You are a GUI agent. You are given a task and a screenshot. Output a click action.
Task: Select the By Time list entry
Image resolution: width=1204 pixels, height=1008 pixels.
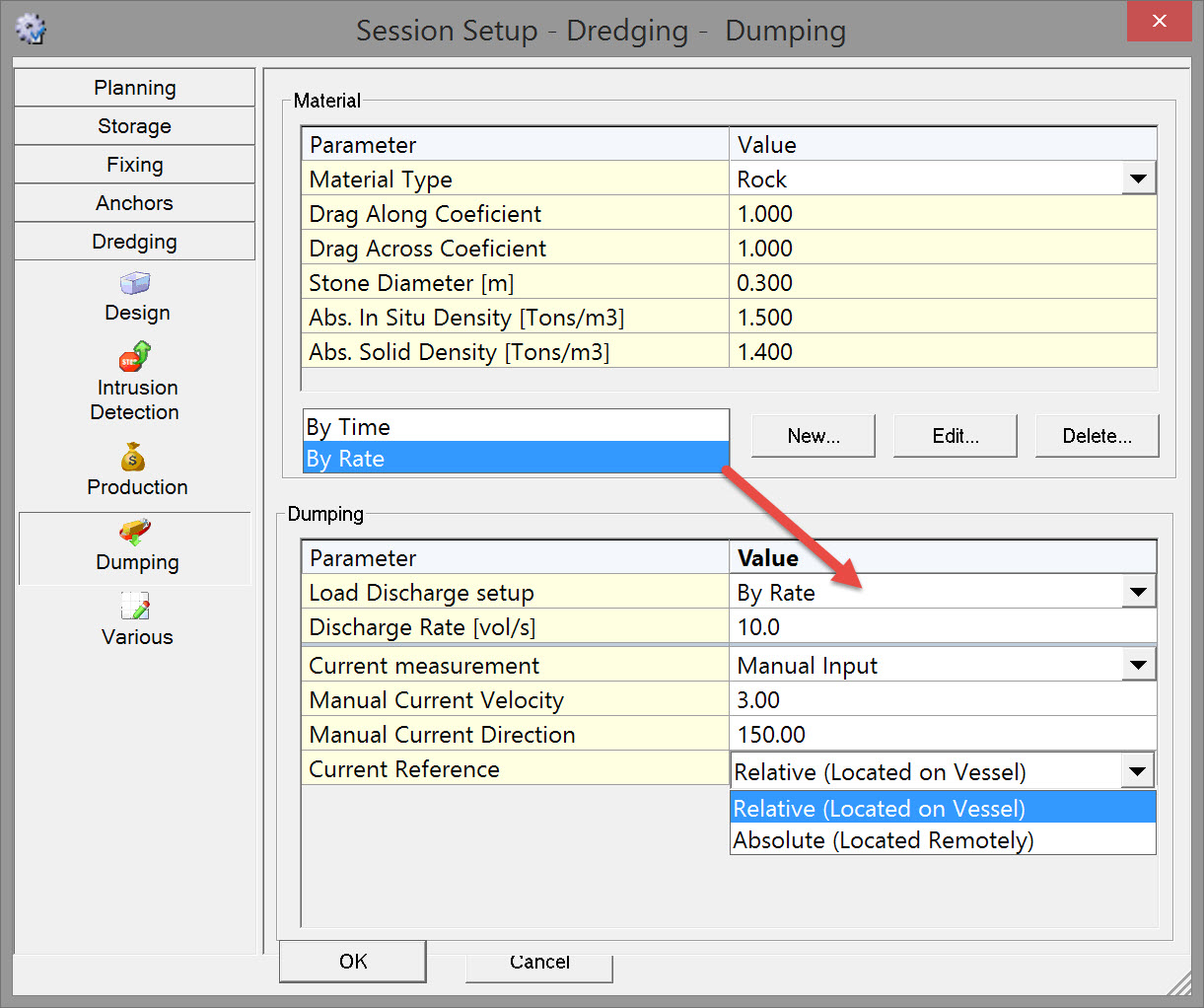pyautogui.click(x=515, y=427)
